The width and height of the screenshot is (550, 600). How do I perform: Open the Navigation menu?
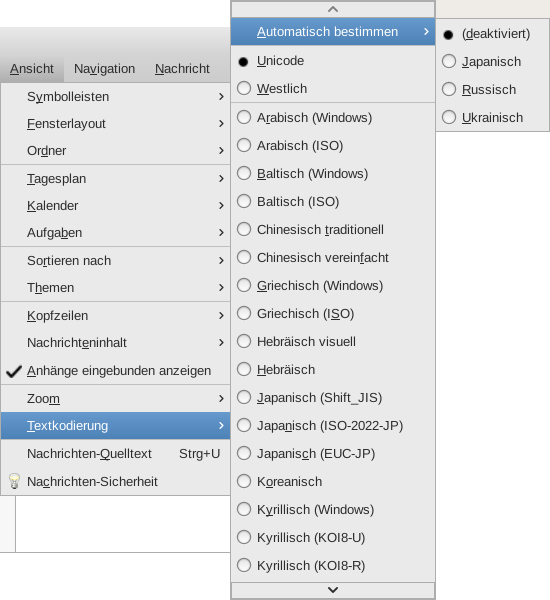pos(104,69)
